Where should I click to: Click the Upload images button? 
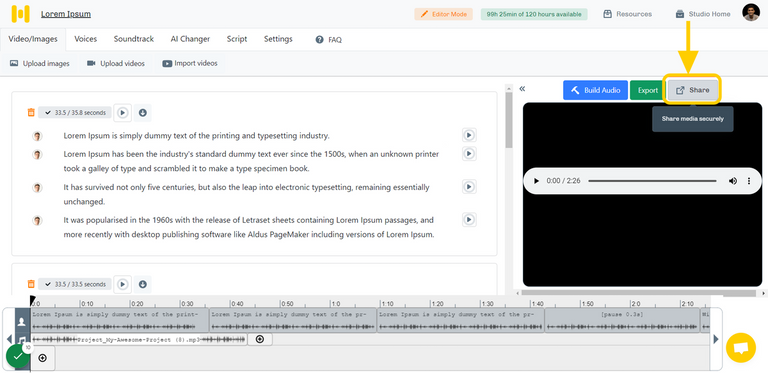click(40, 64)
